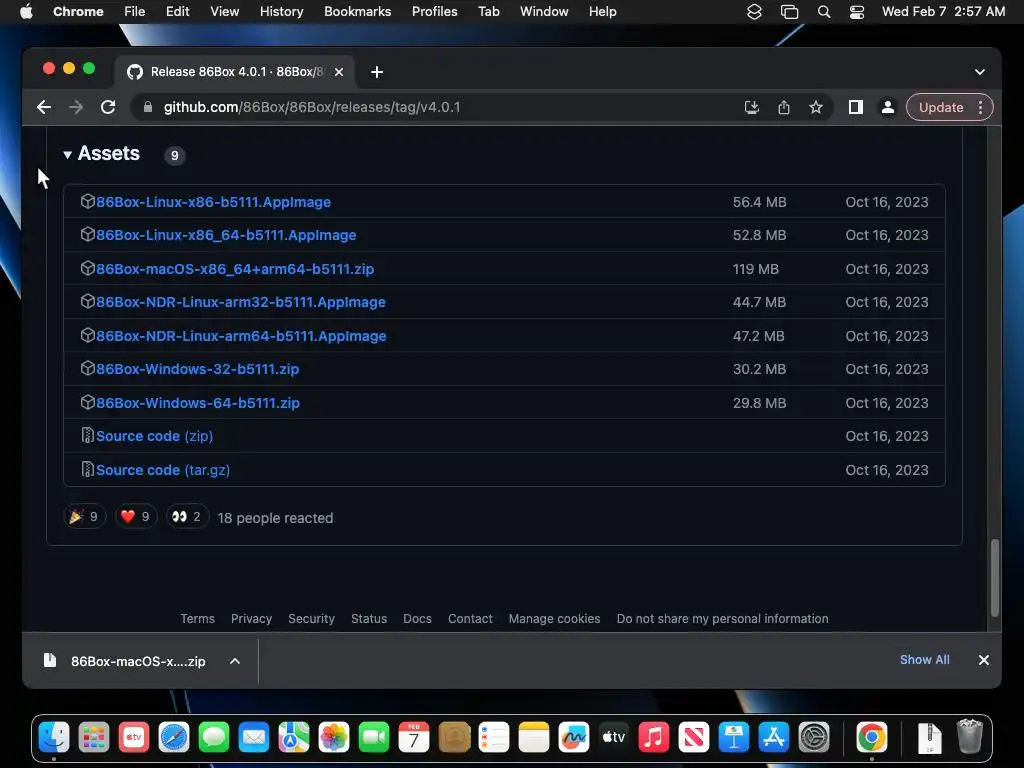The height and width of the screenshot is (768, 1024).
Task: Click the eyes reaction with 2
Action: (187, 517)
